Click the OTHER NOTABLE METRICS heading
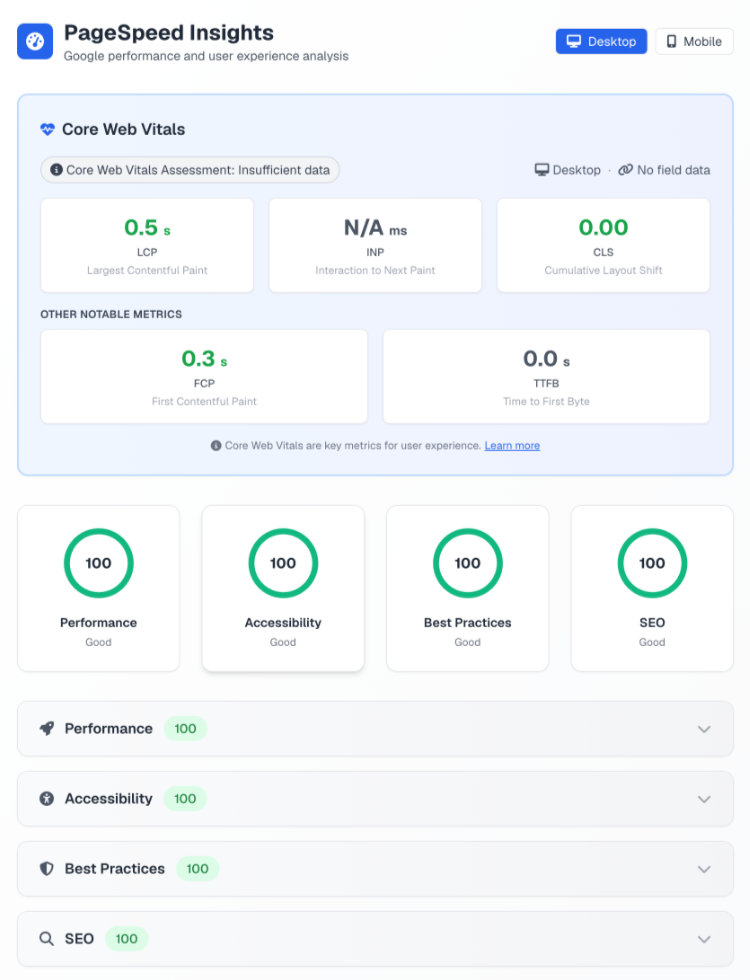 coord(111,314)
